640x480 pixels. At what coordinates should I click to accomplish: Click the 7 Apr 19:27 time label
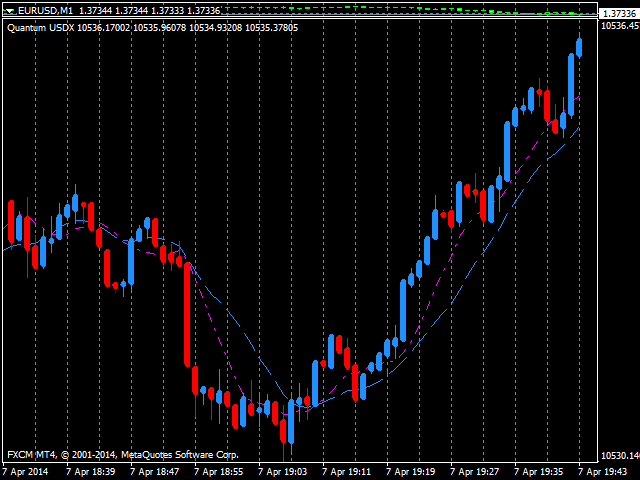pos(475,471)
